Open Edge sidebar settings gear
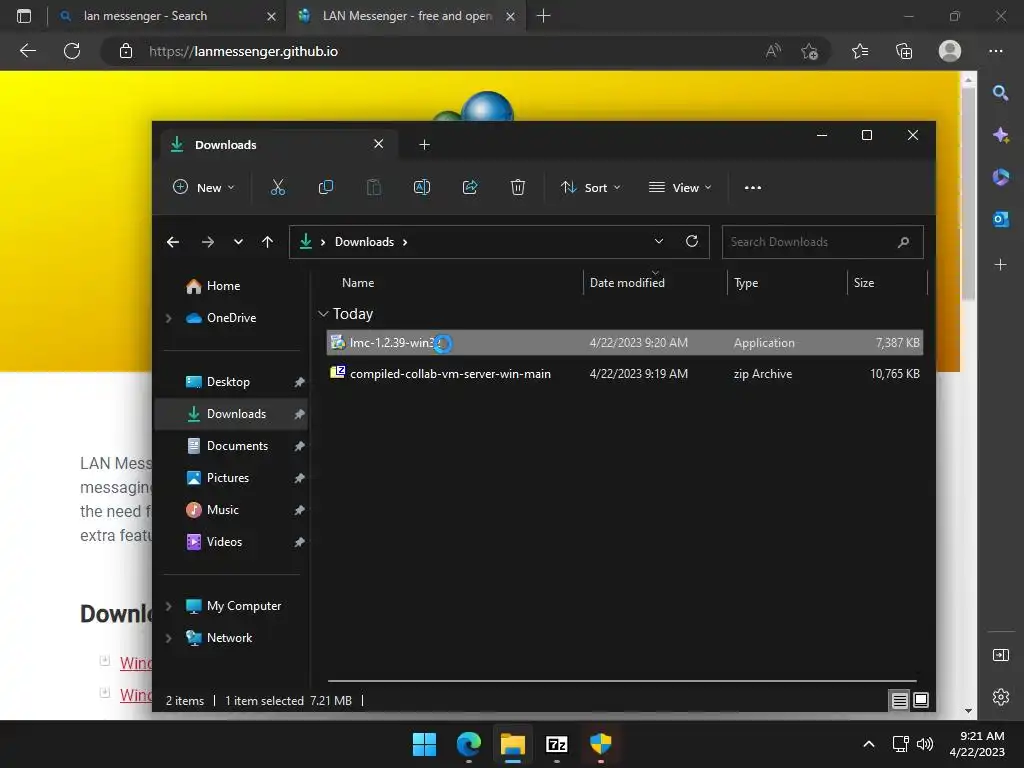Viewport: 1024px width, 768px height. (x=1000, y=697)
